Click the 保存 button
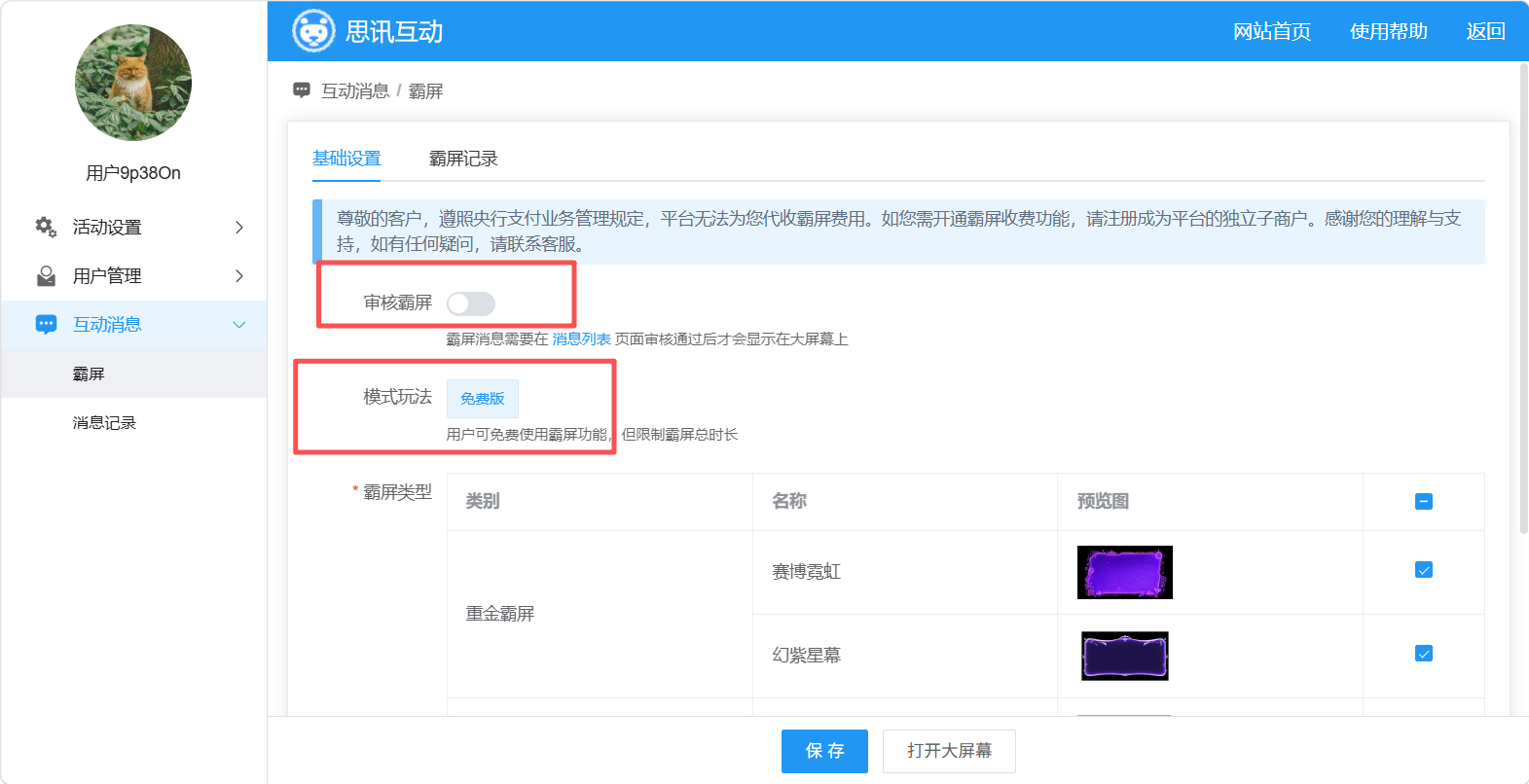The image size is (1529, 784). pos(824,751)
